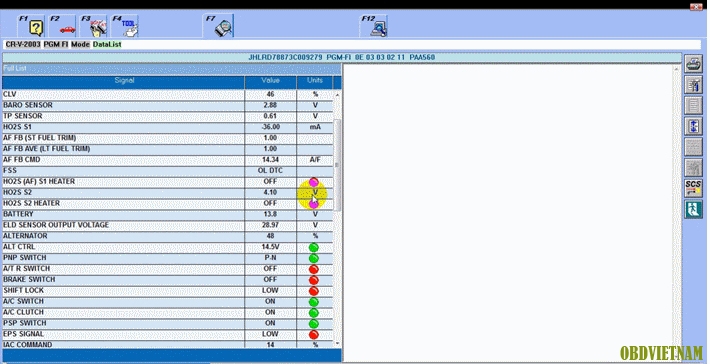Screen dimensions: 710x364
Task: Select the Signal column header
Action: coord(124,81)
